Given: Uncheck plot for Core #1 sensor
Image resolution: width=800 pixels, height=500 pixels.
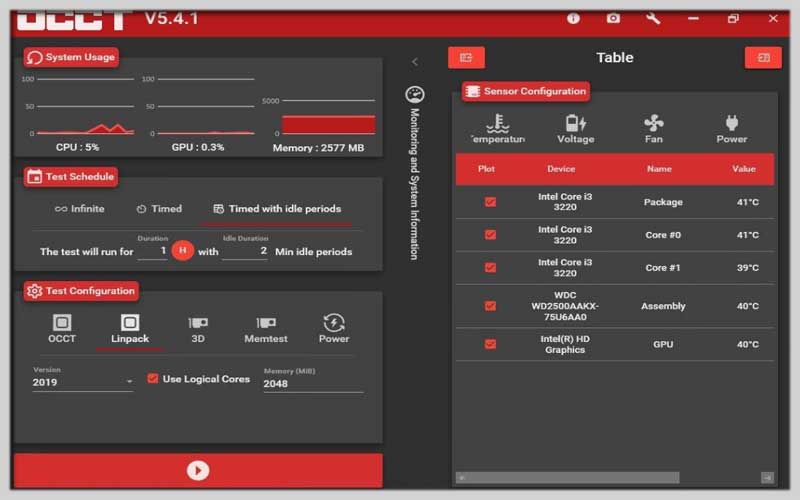Looking at the screenshot, I should point(490,267).
